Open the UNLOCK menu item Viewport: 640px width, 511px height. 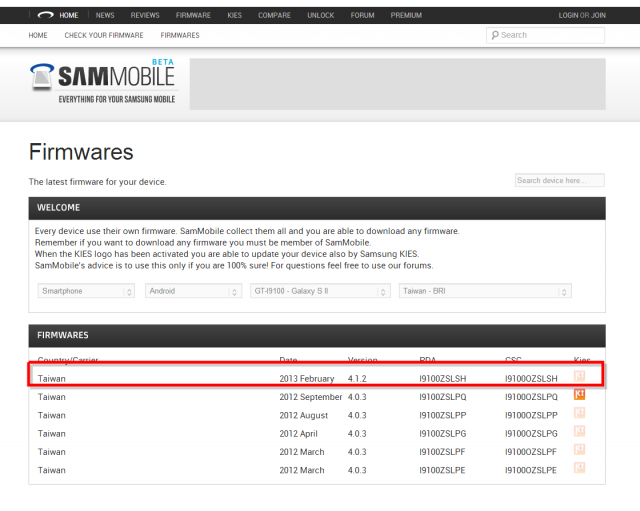coord(320,16)
